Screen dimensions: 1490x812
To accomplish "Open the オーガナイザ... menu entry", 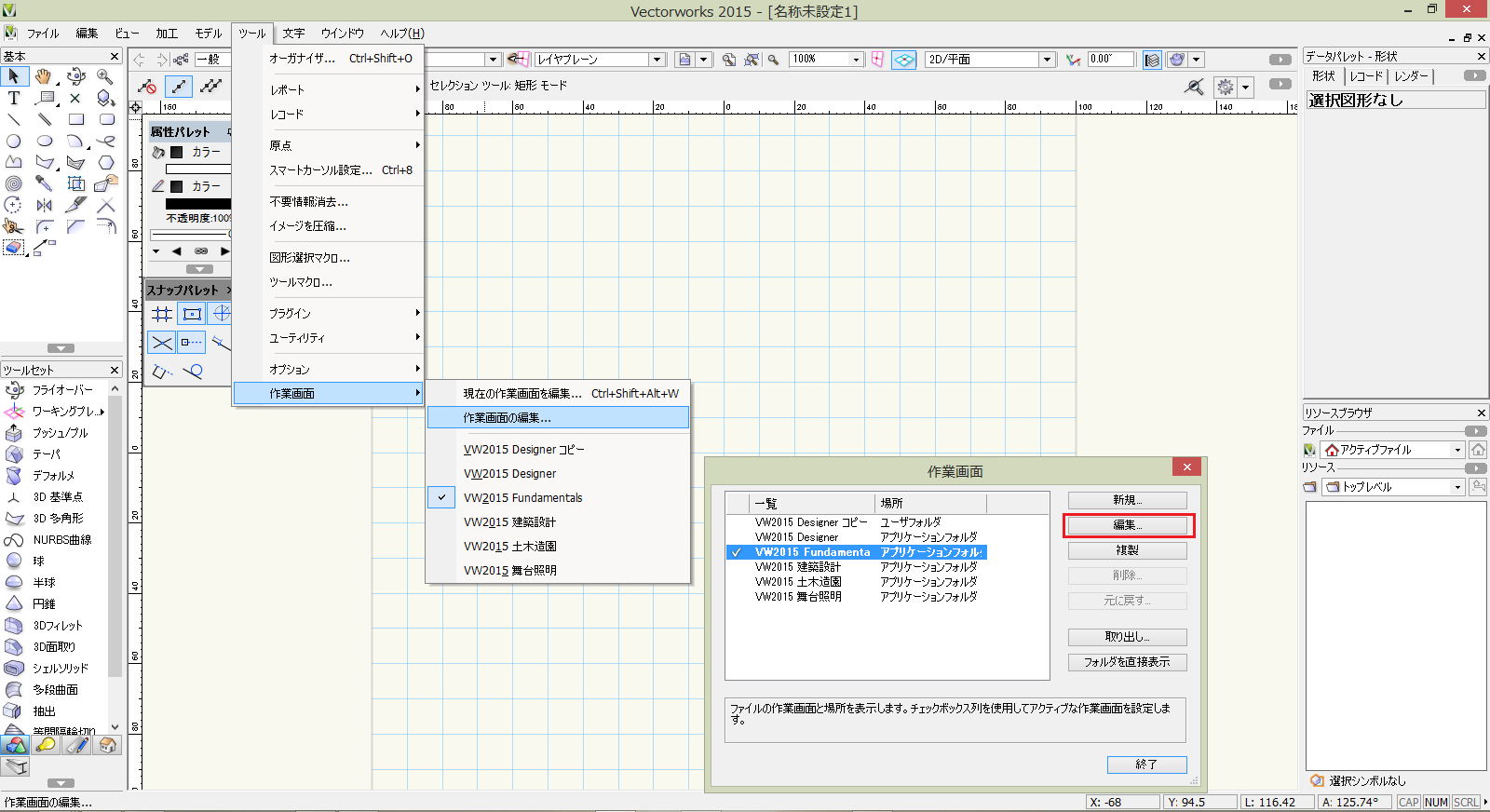I will point(328,58).
